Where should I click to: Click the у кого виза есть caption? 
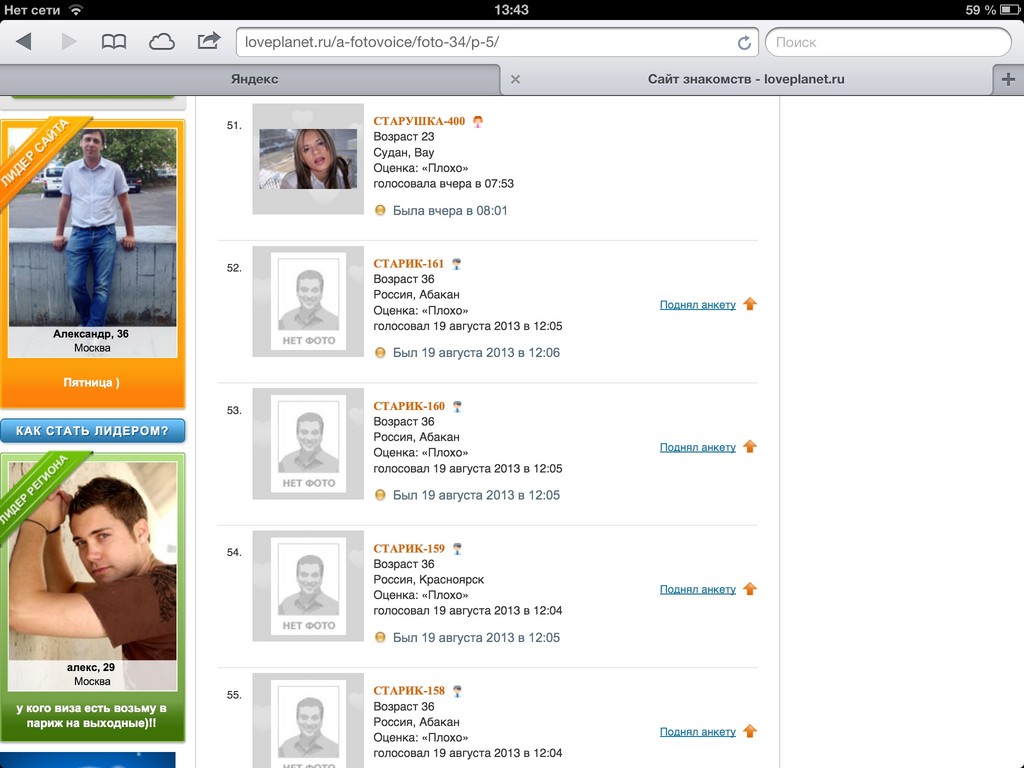[x=91, y=716]
